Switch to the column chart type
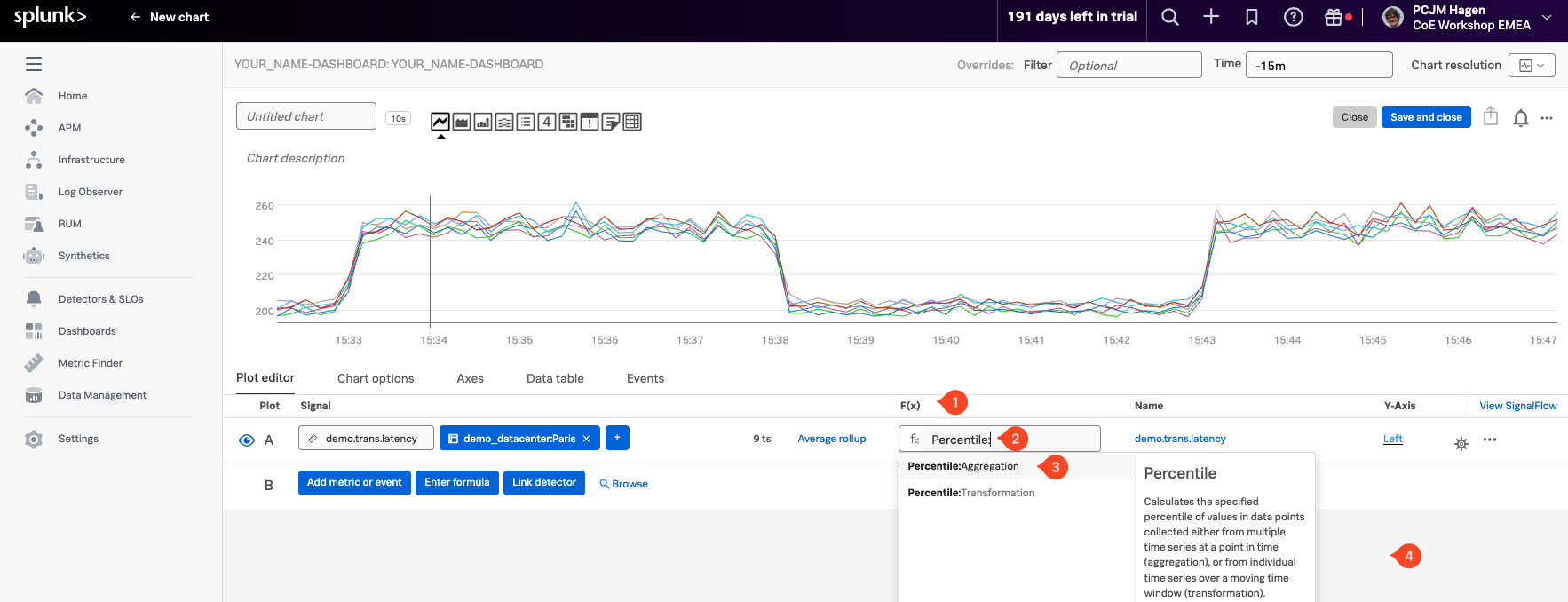This screenshot has width=1568, height=602. coord(483,122)
